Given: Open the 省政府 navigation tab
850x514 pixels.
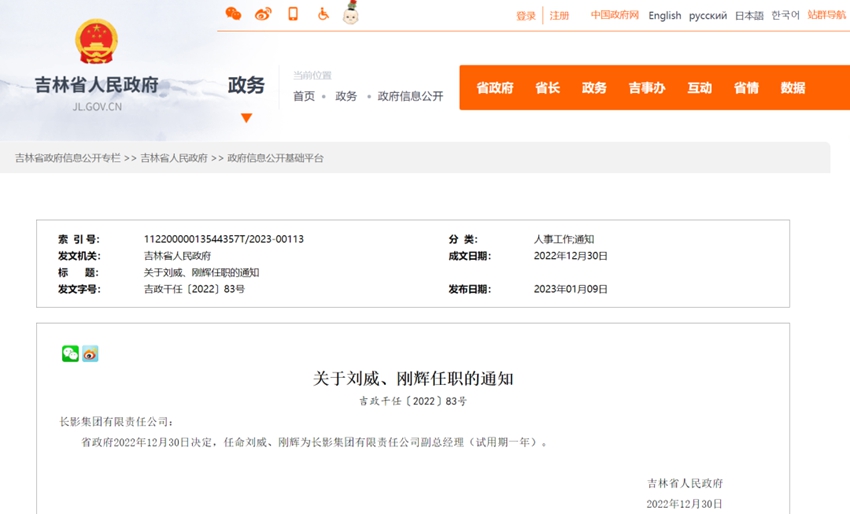Looking at the screenshot, I should [x=495, y=88].
